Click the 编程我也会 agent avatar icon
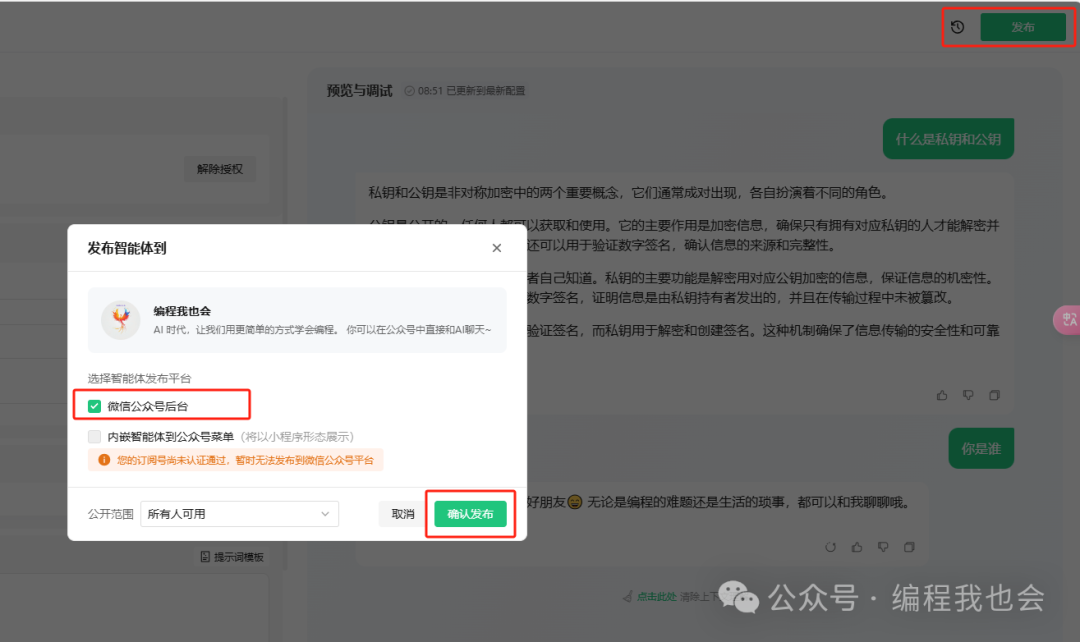The image size is (1080, 642). tap(121, 320)
